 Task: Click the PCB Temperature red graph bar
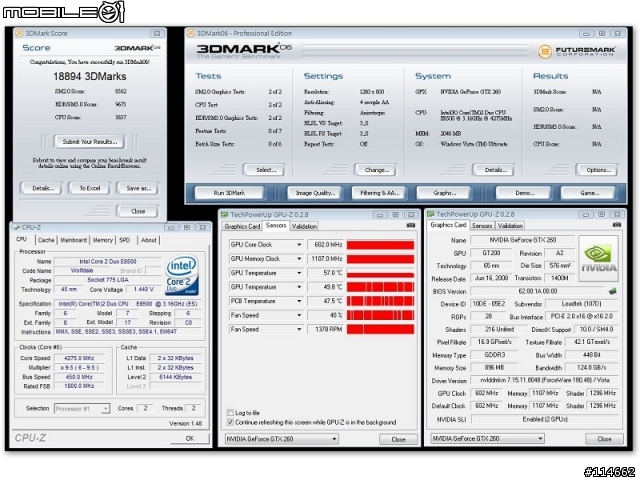pos(380,301)
